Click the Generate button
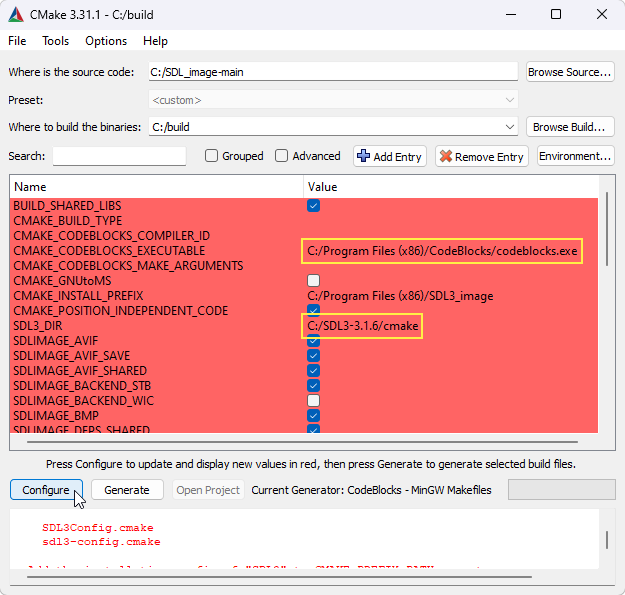The width and height of the screenshot is (625, 595). coord(127,490)
